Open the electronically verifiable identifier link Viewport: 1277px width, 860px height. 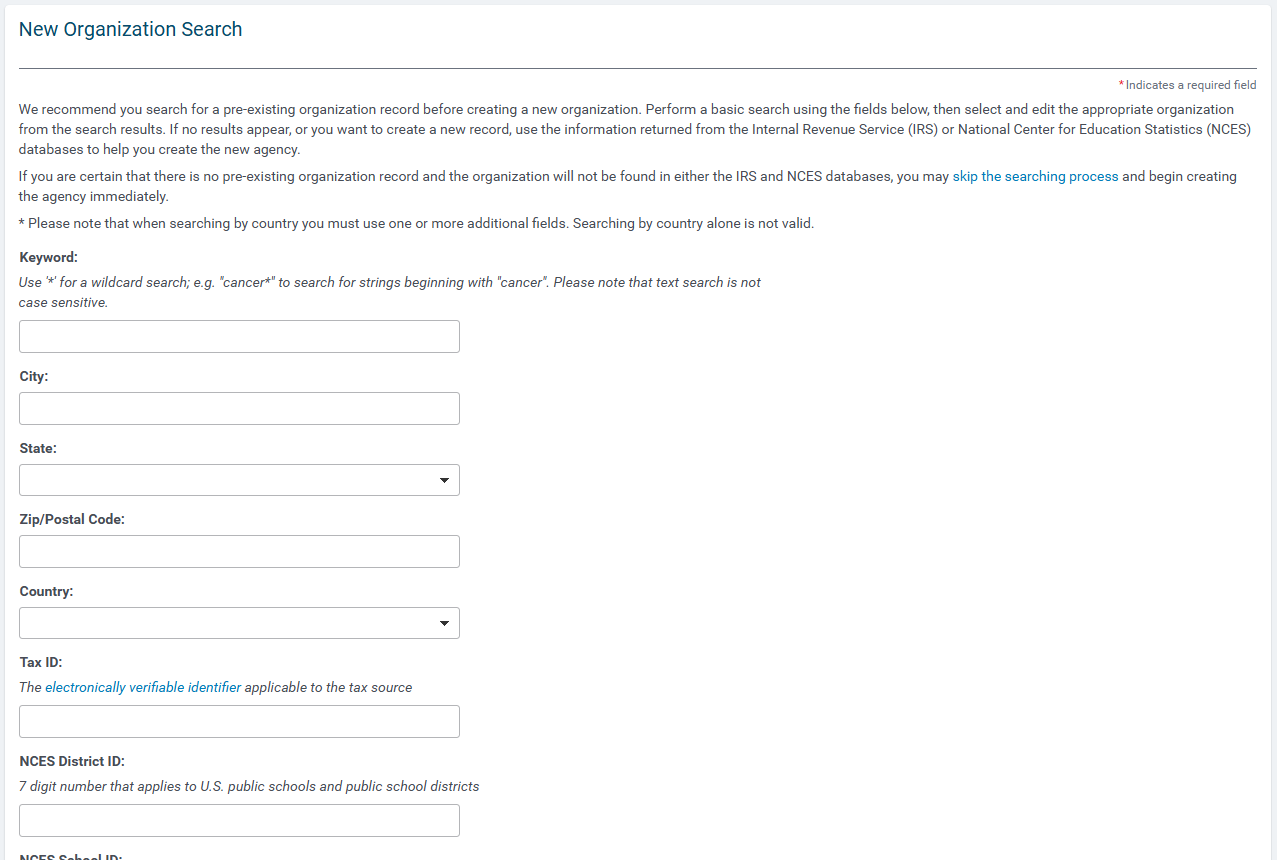click(x=143, y=687)
